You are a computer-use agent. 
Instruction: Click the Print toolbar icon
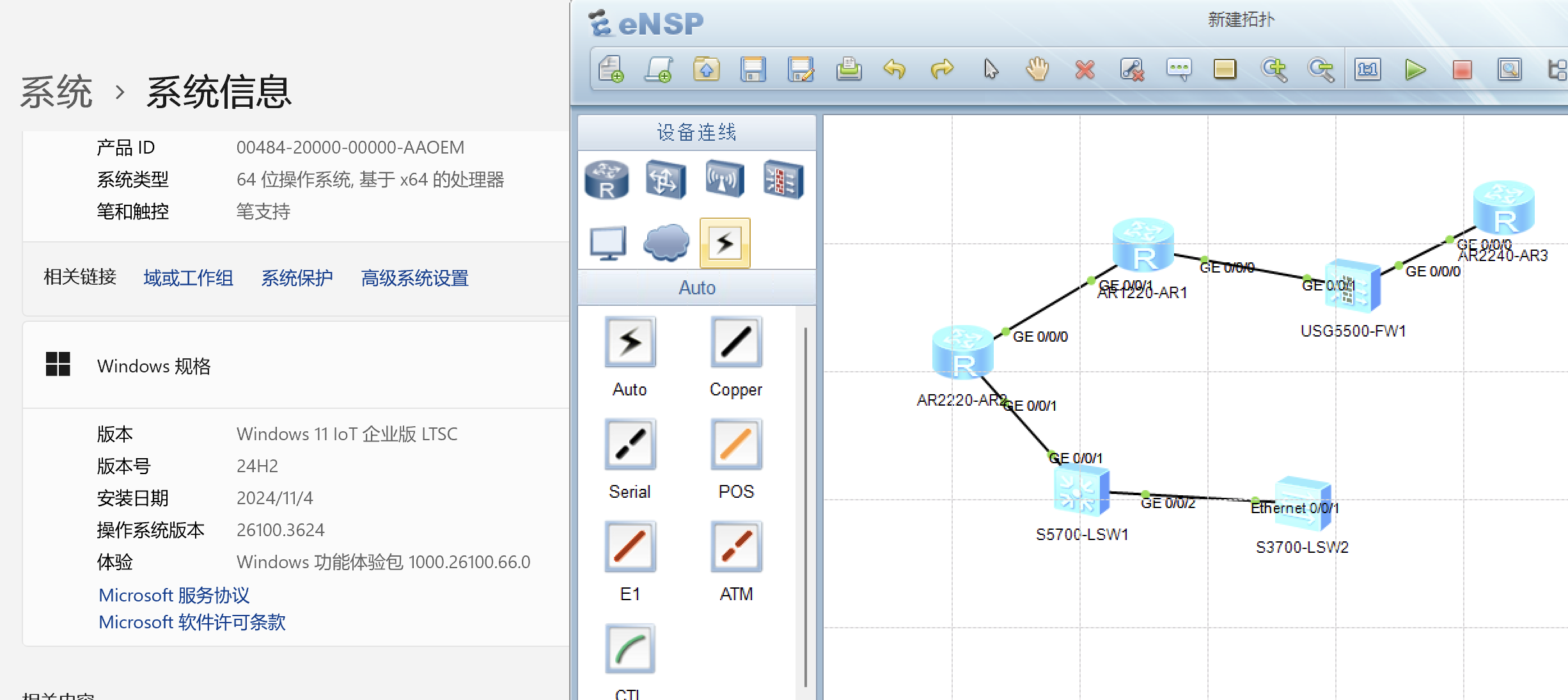click(x=849, y=69)
